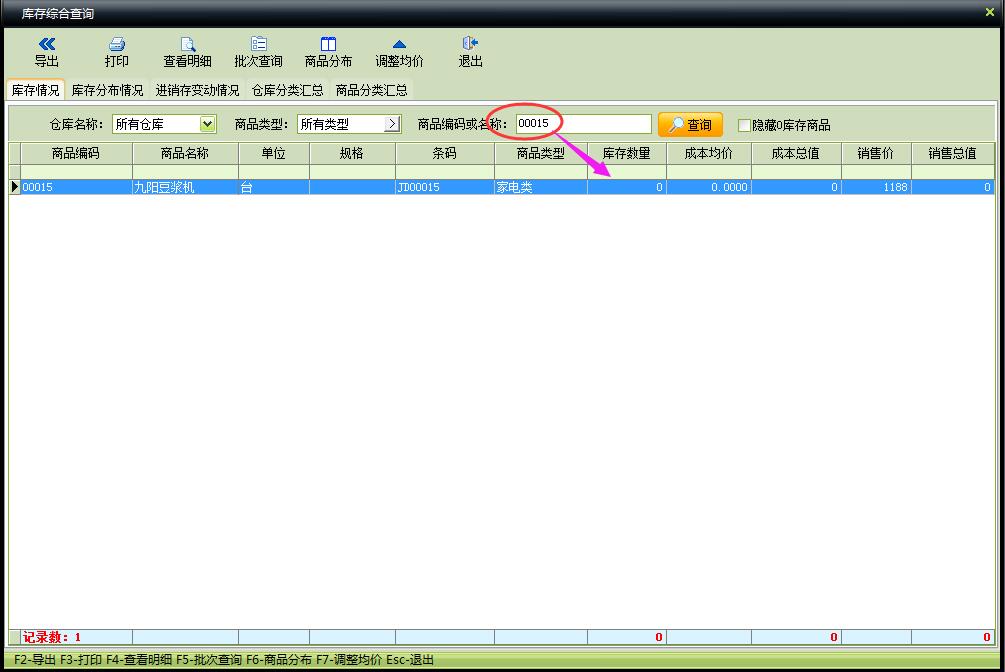Click the row indicator arrow for 00015
Viewport: 1005px width, 672px height.
point(15,187)
